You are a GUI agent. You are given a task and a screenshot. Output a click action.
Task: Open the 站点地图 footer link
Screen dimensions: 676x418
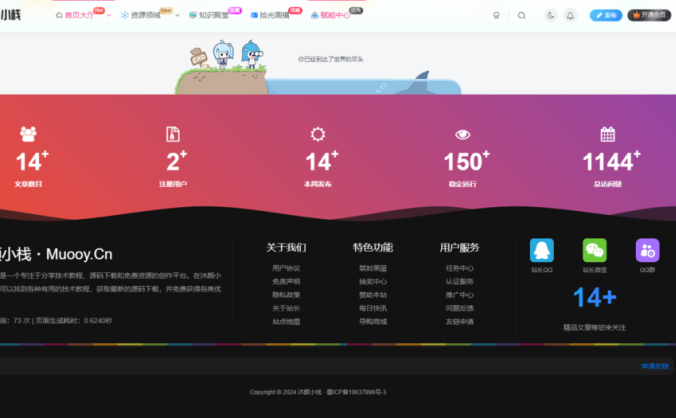click(x=286, y=321)
